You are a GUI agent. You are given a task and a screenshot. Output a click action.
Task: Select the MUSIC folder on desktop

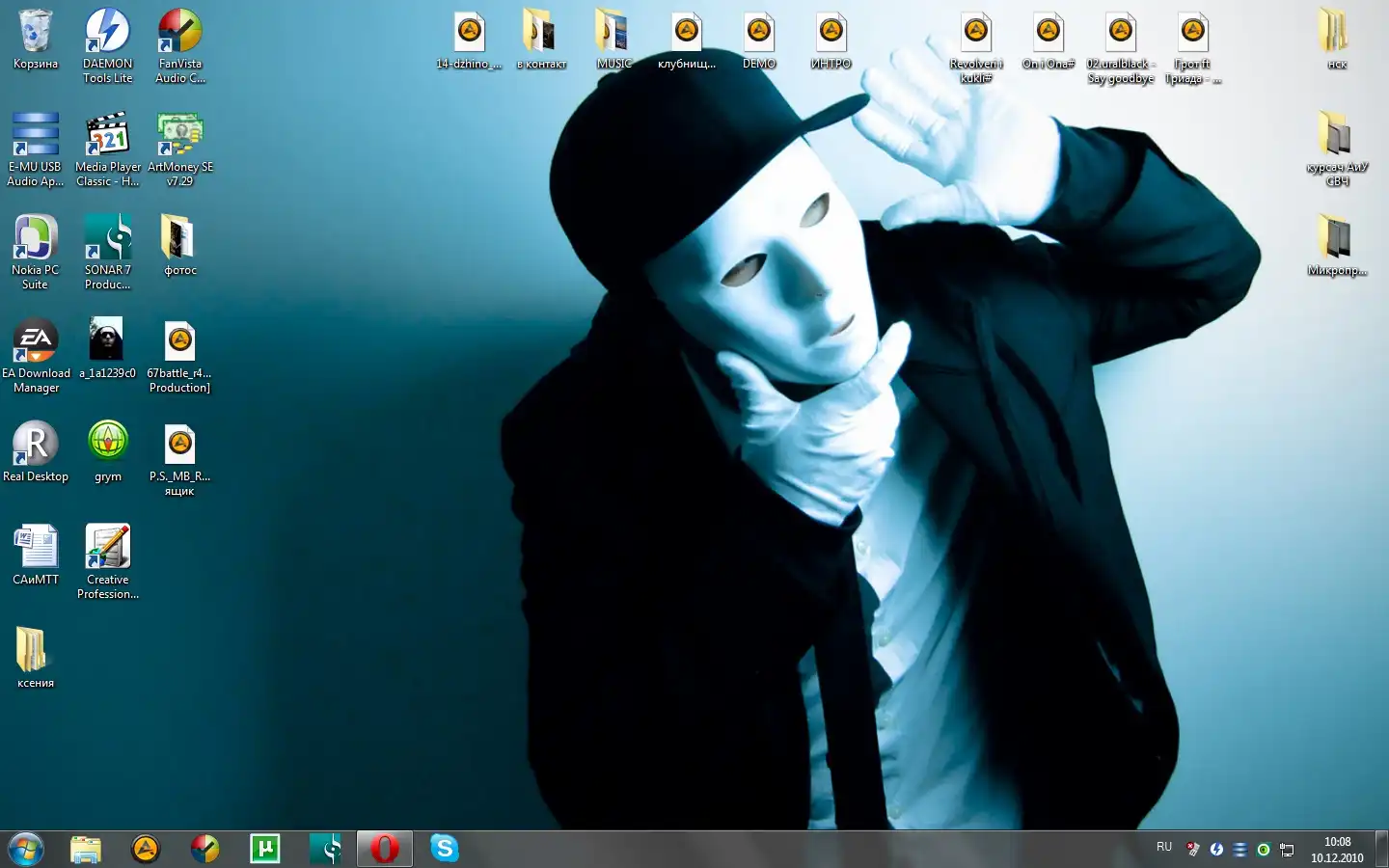point(613,34)
